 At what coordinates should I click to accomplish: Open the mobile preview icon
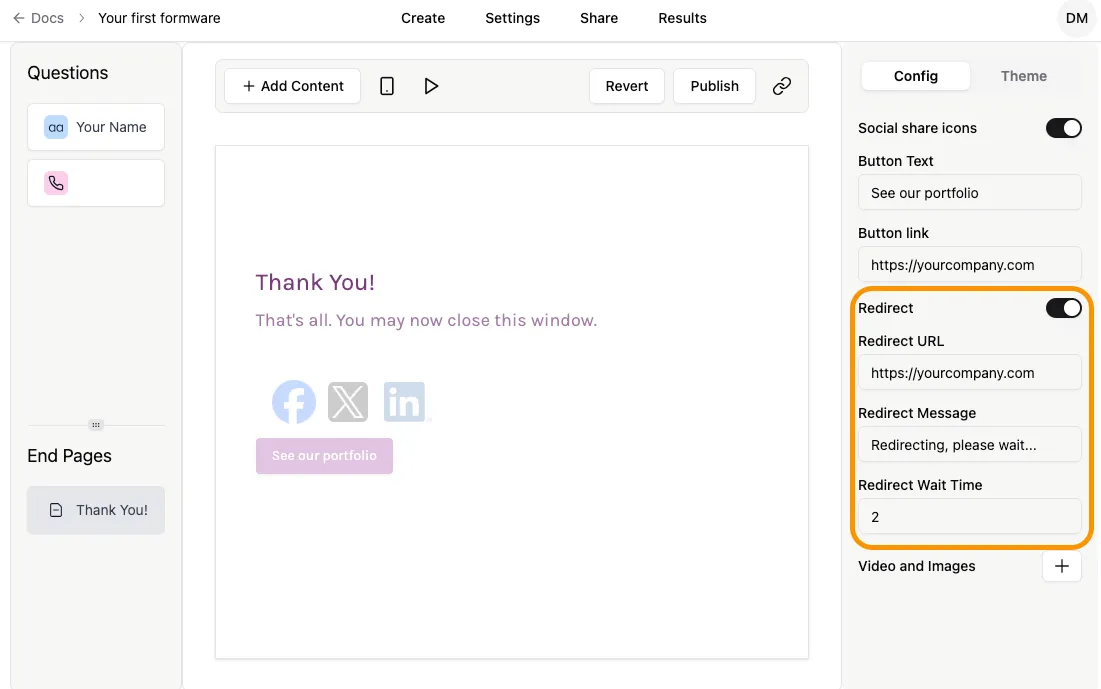[387, 86]
